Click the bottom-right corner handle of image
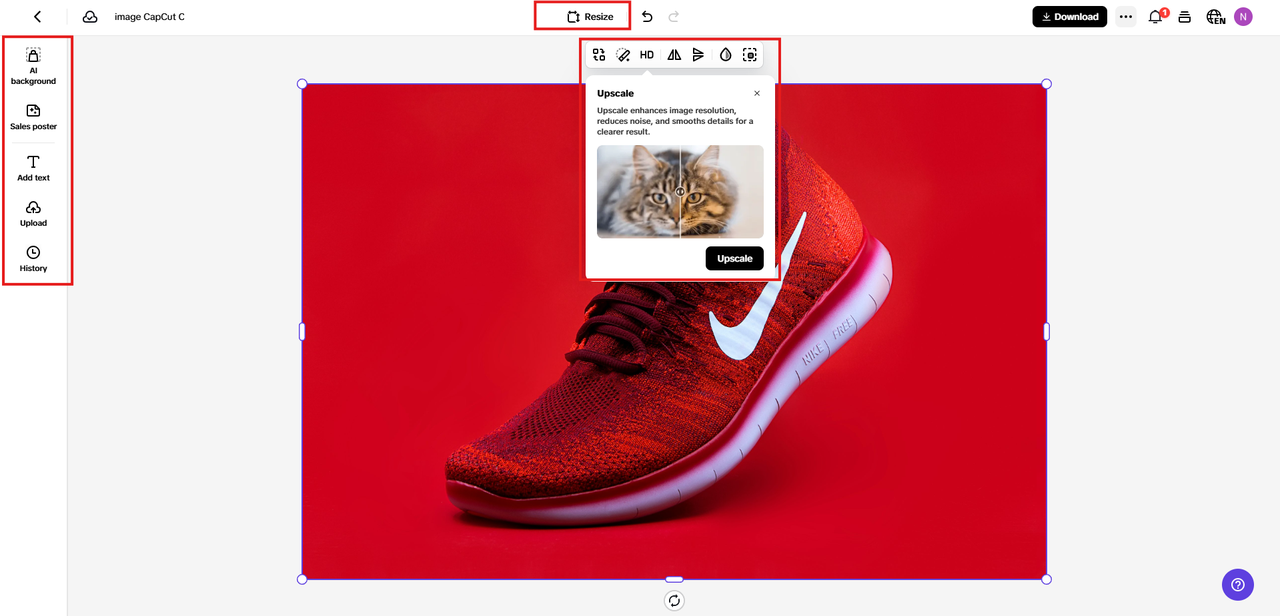Screen dimensions: 1280x616 point(1047,579)
